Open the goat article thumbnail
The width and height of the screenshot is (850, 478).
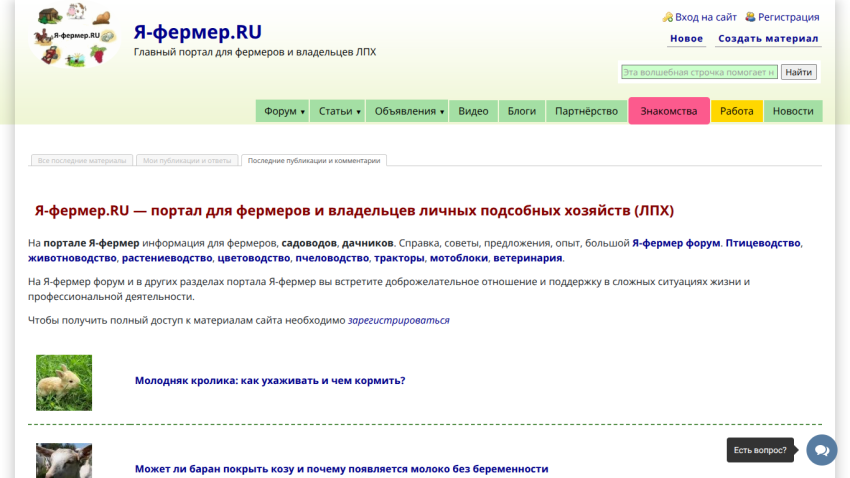[64, 461]
